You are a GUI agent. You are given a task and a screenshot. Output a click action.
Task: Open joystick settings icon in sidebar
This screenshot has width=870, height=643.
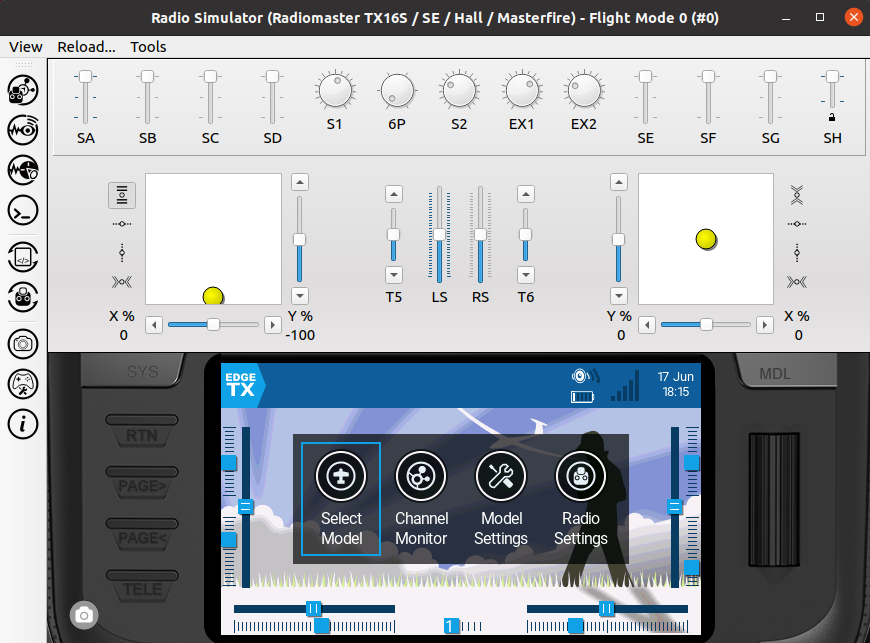23,384
